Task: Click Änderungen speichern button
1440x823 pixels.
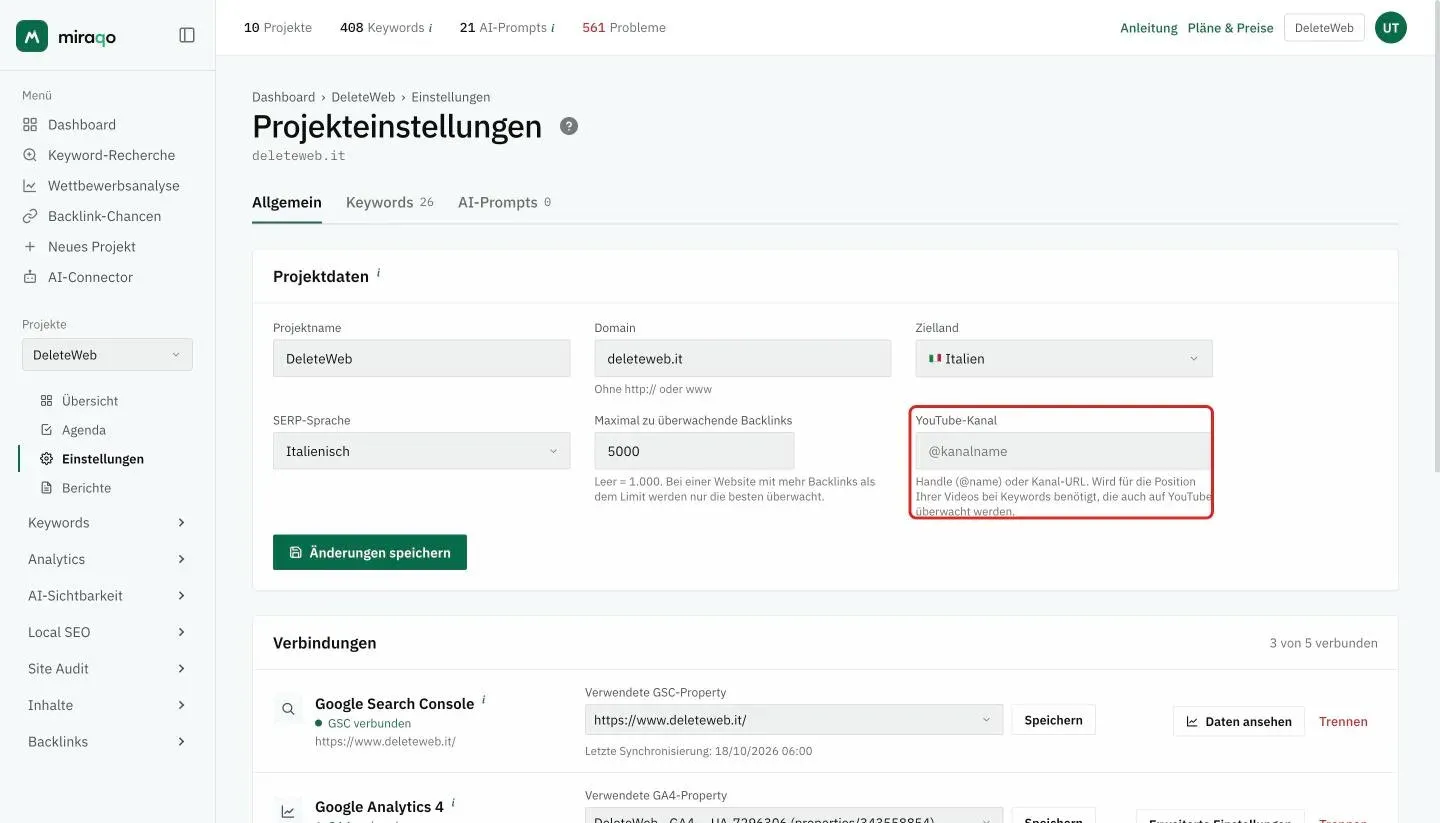Action: [x=370, y=552]
